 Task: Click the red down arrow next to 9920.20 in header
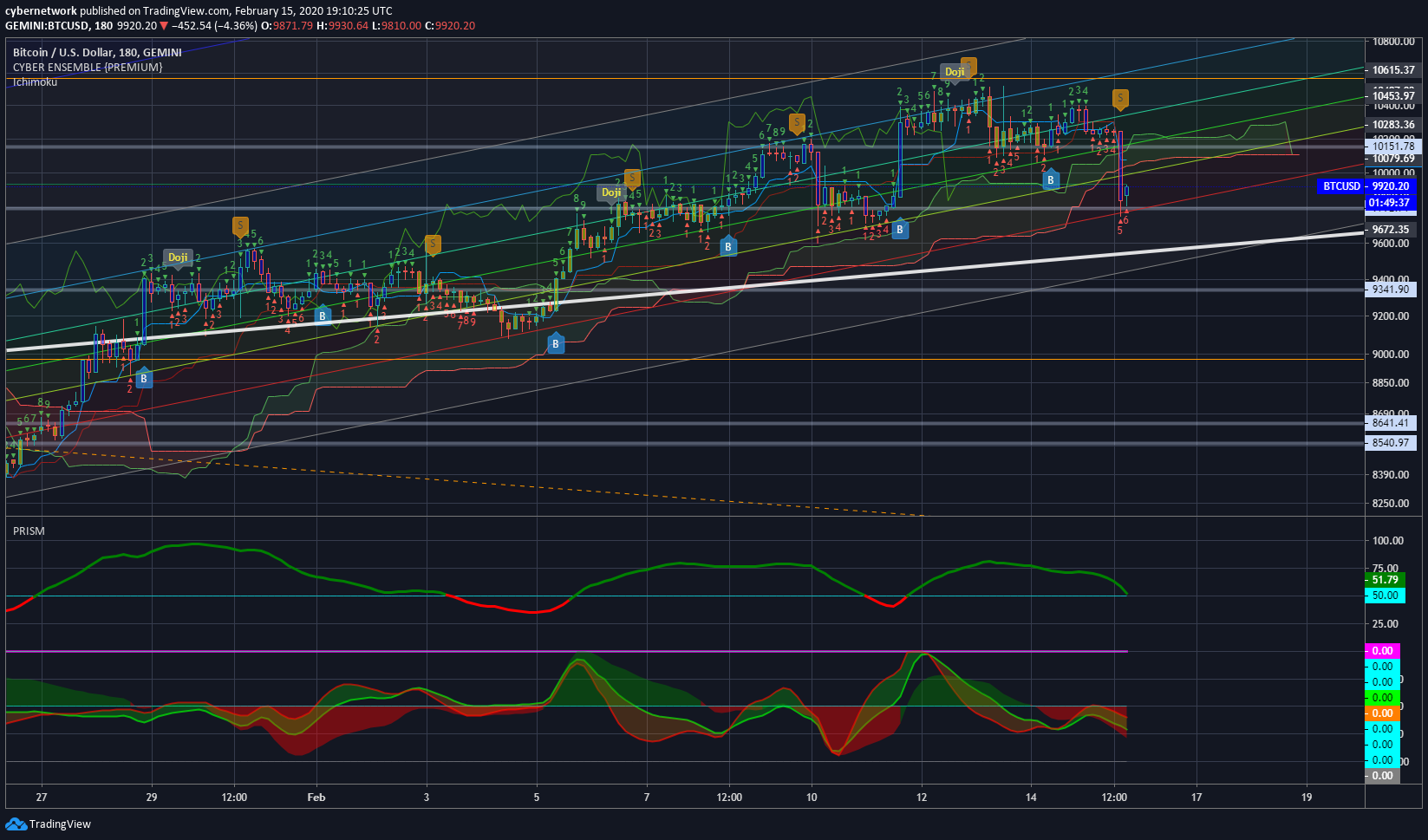163,26
